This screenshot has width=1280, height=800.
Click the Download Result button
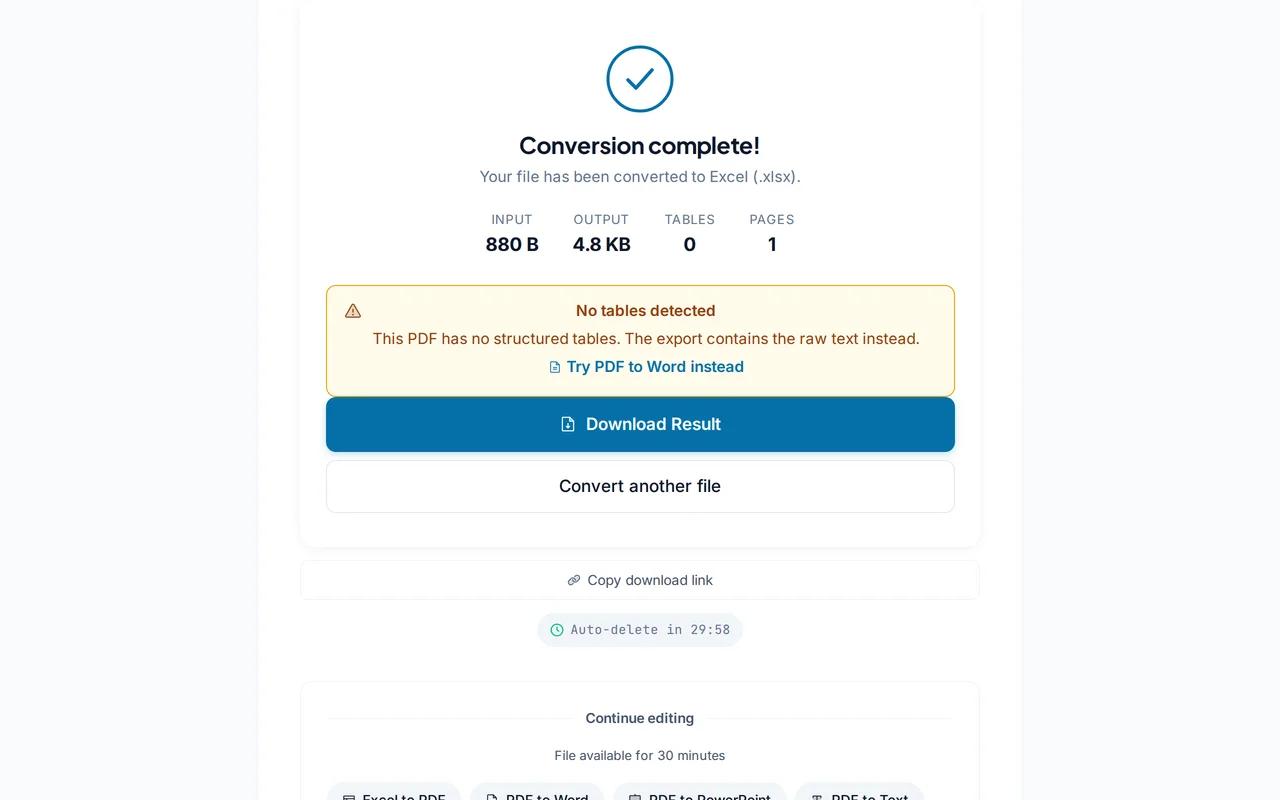click(640, 424)
